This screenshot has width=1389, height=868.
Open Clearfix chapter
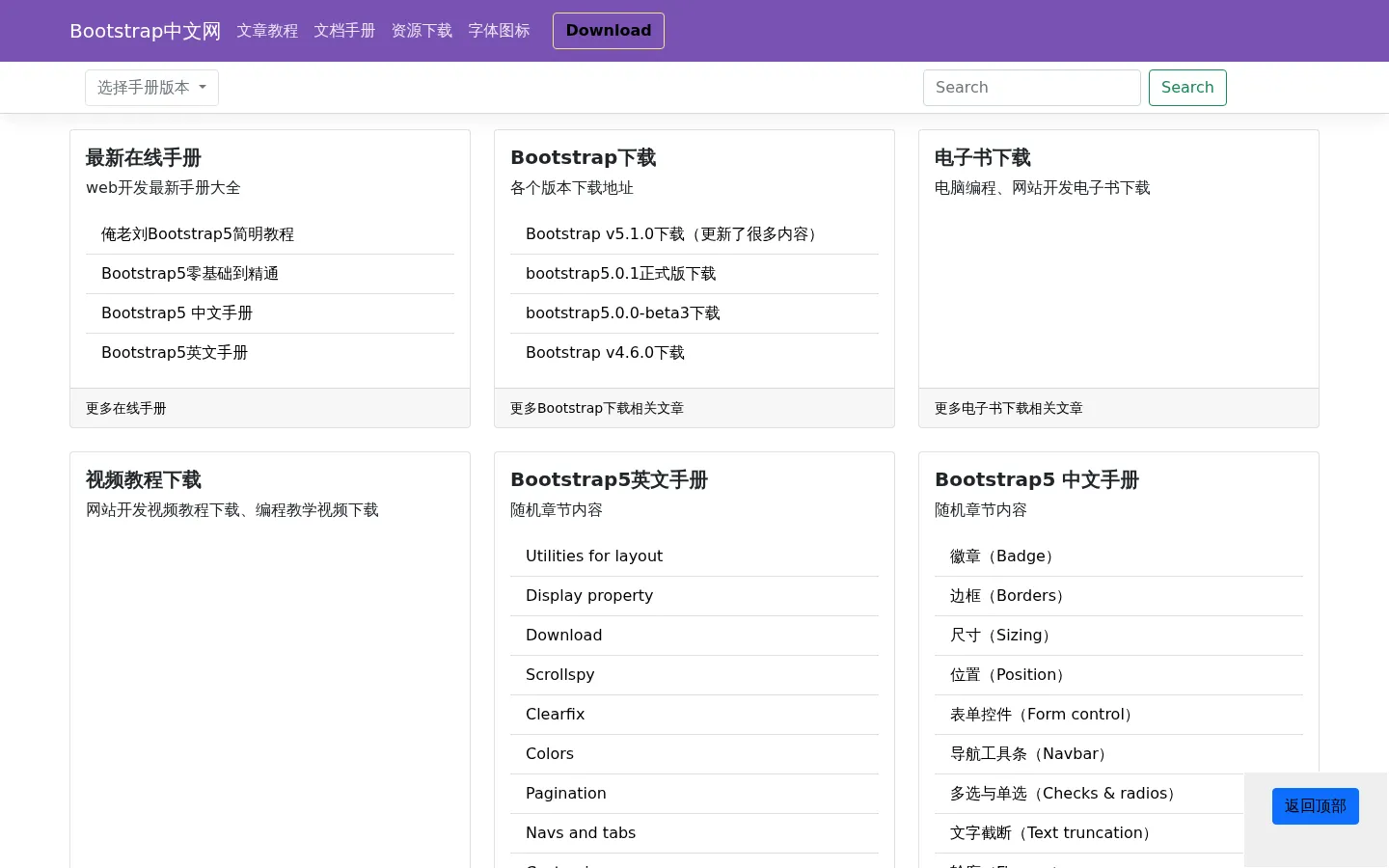(x=556, y=715)
